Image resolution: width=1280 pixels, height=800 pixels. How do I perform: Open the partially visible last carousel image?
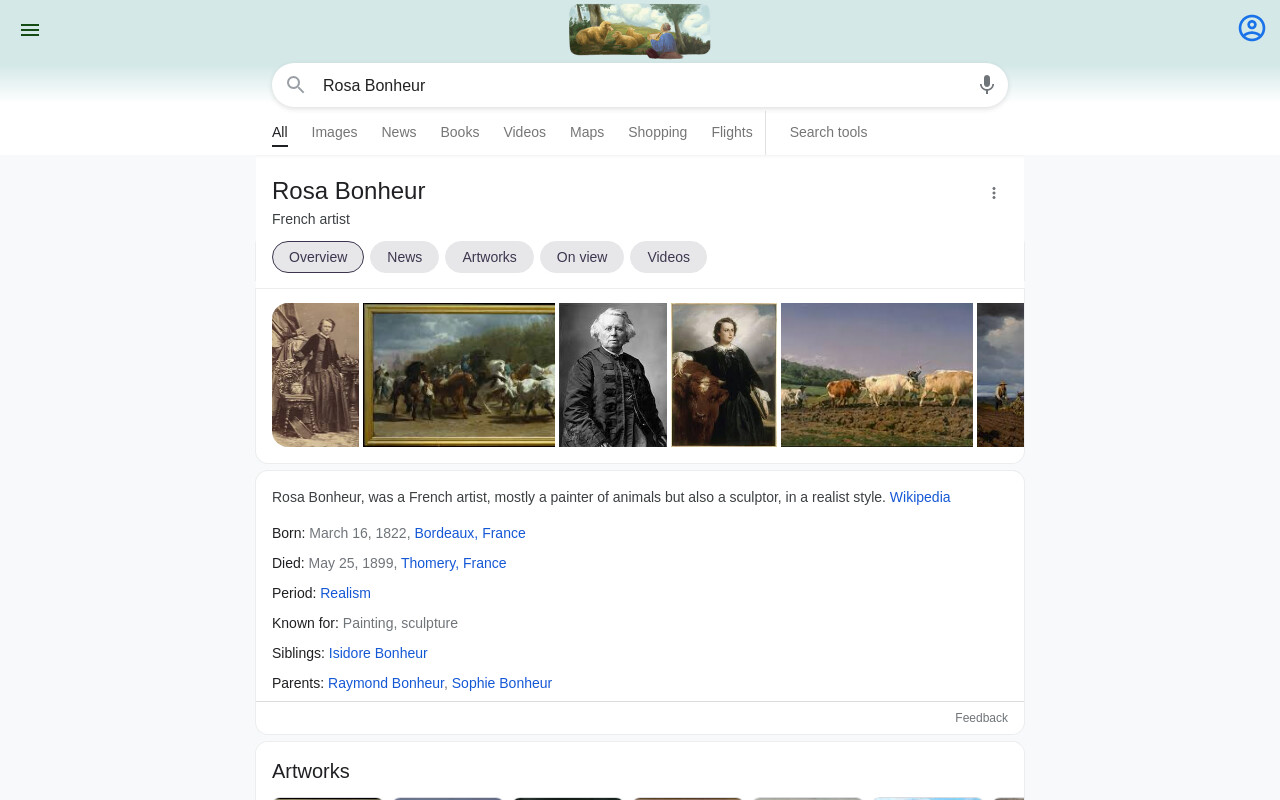[1000, 375]
